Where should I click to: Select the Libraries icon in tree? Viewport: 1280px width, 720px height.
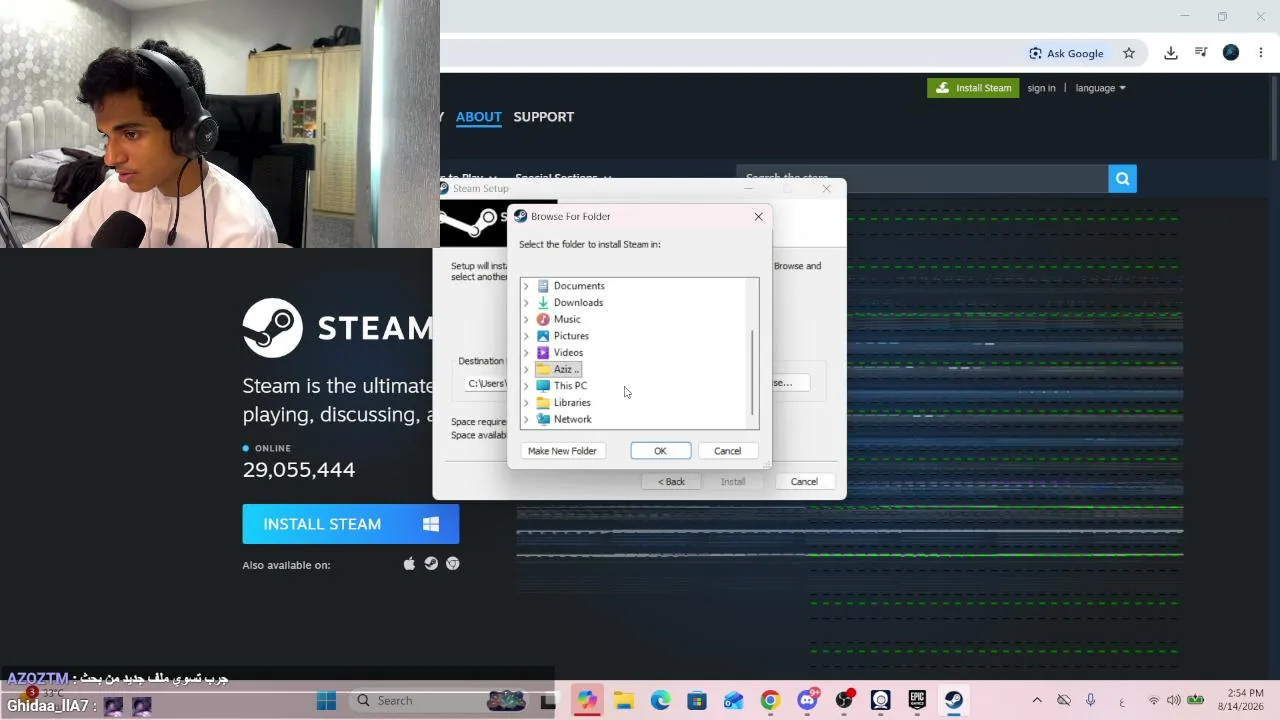tap(543, 403)
